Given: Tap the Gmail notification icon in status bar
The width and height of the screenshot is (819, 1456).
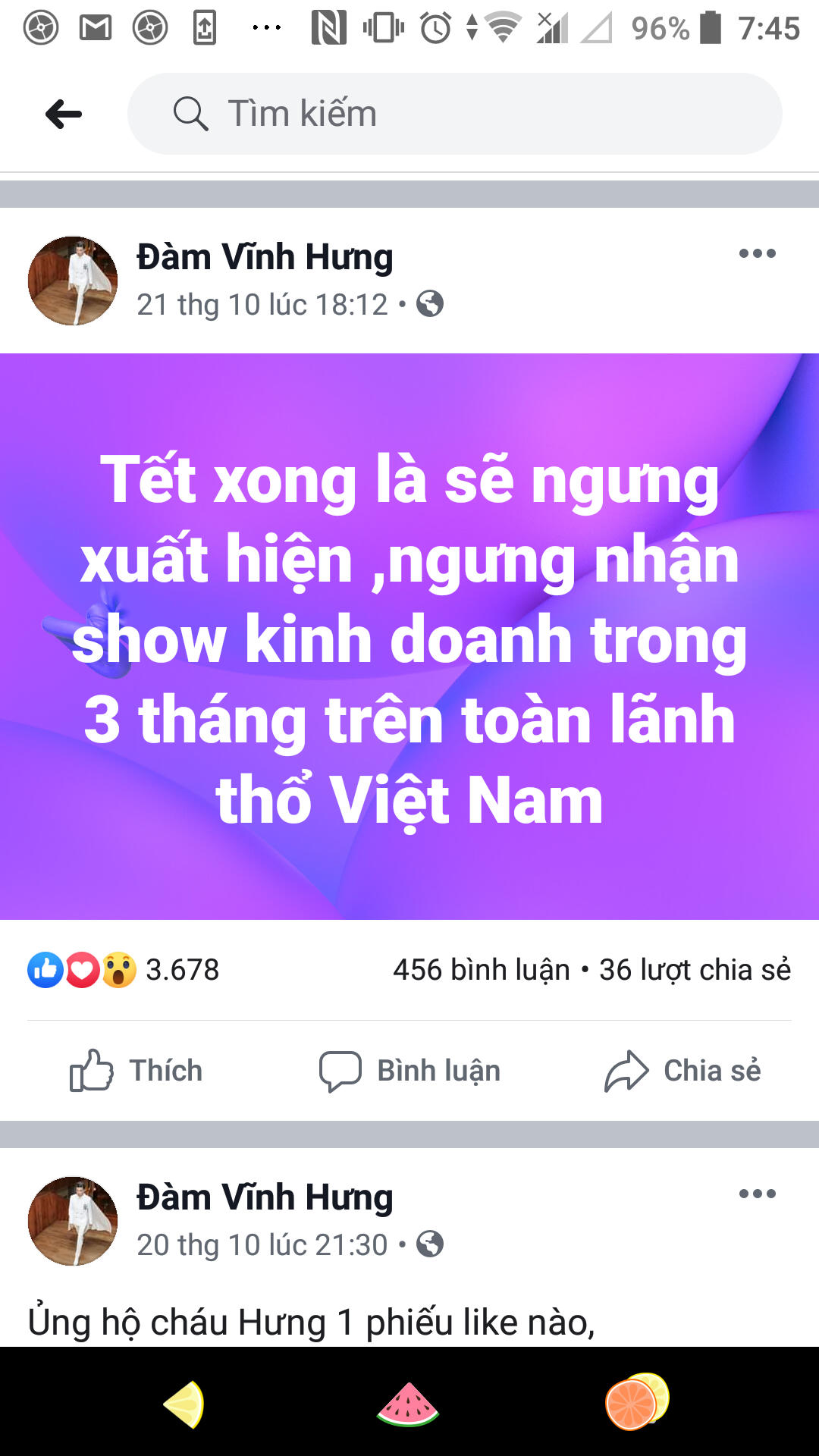Looking at the screenshot, I should pos(96,28).
